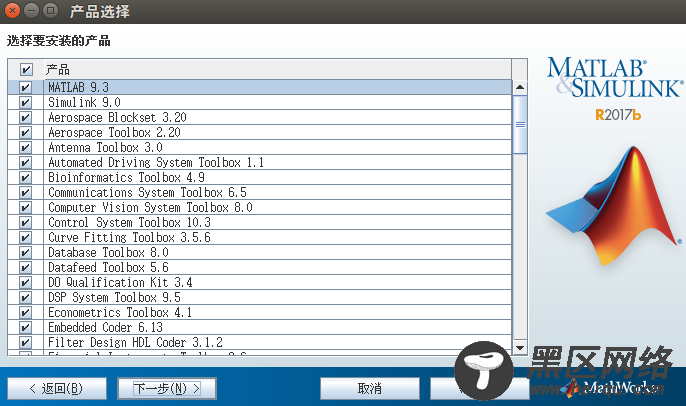Viewport: 686px width, 406px height.
Task: Click the 取消 cancel button
Action: click(370, 388)
